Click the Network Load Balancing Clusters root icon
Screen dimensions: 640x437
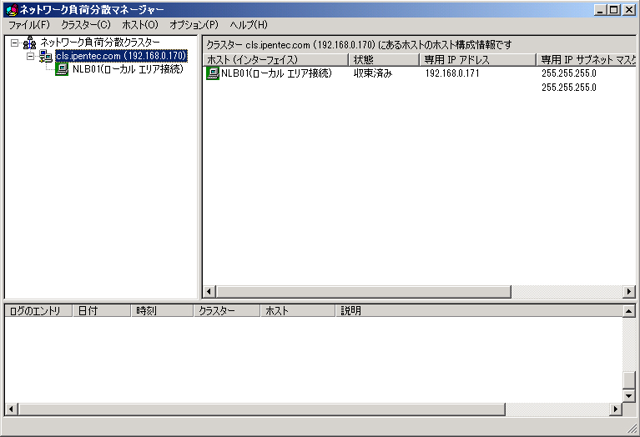pyautogui.click(x=29, y=42)
